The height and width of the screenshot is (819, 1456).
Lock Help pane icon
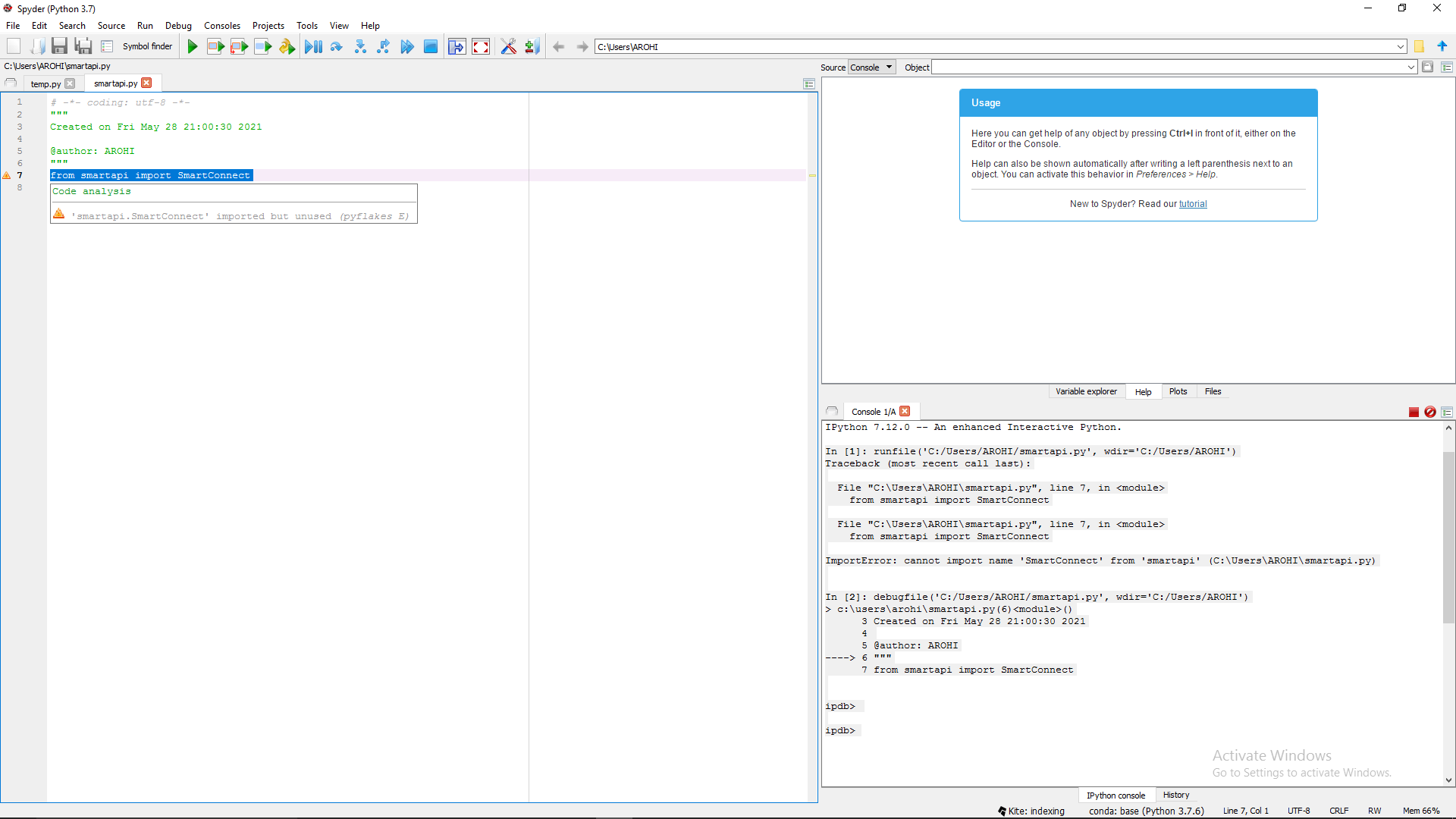[x=1427, y=67]
